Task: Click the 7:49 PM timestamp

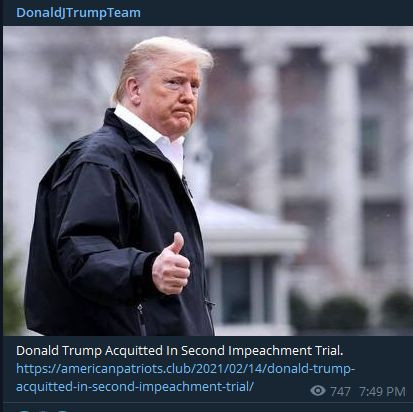Action: click(x=382, y=391)
